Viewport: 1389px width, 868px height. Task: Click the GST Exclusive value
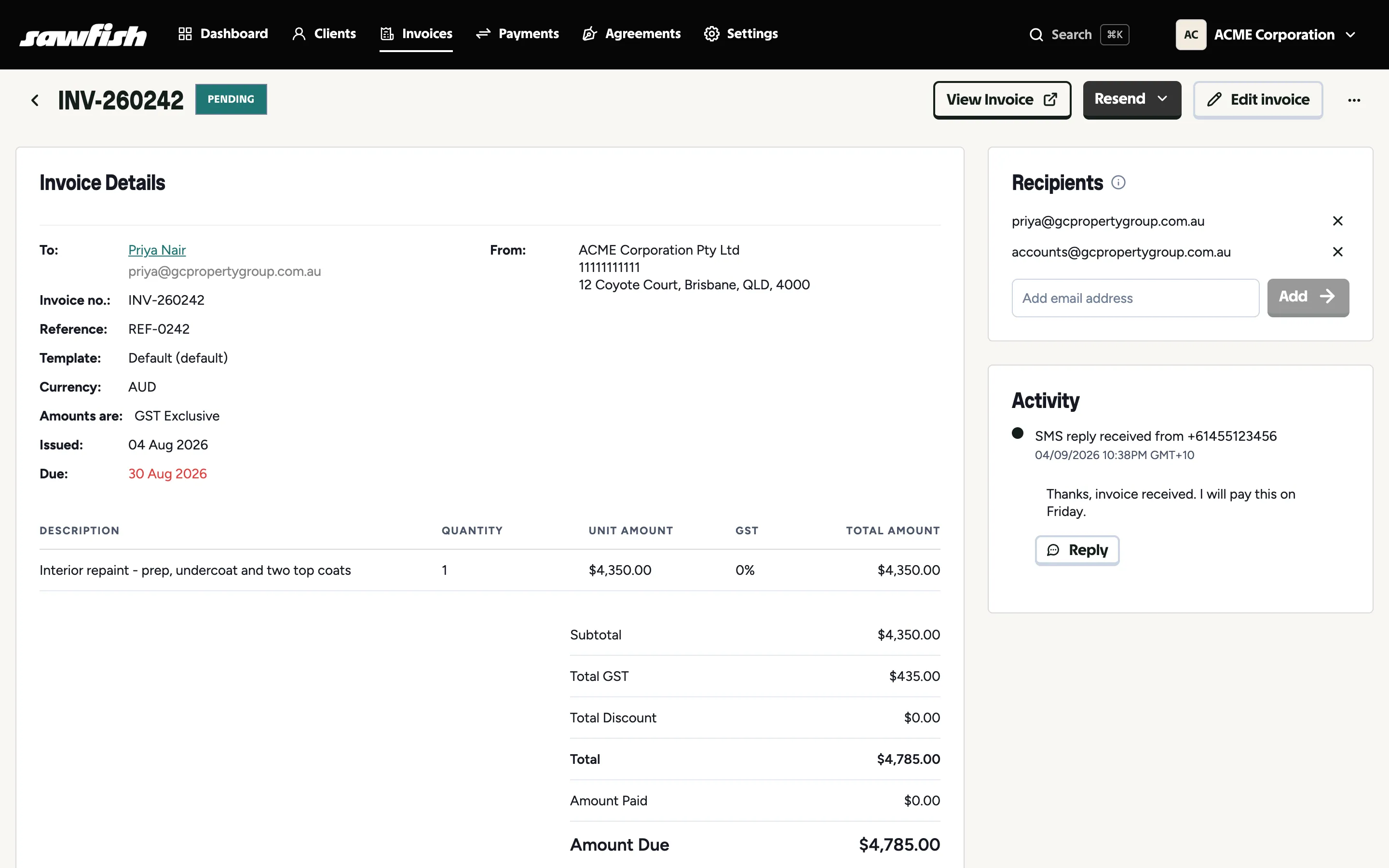click(177, 416)
